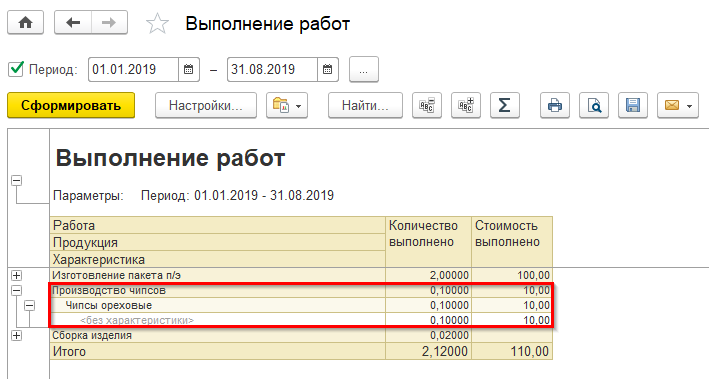
Task: Click the yellow Сформировать button
Action: (x=71, y=105)
